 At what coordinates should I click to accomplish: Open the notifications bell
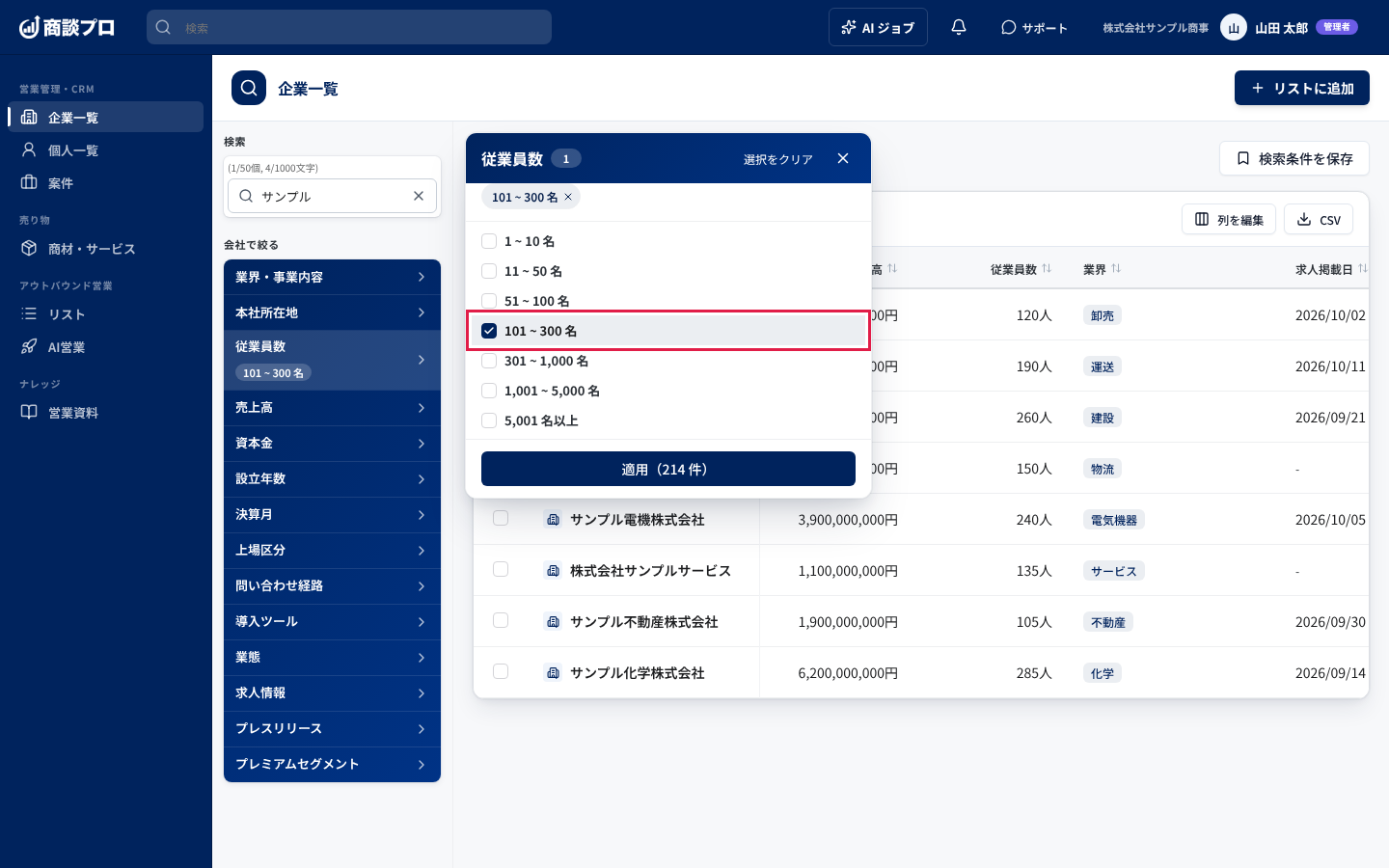(959, 27)
